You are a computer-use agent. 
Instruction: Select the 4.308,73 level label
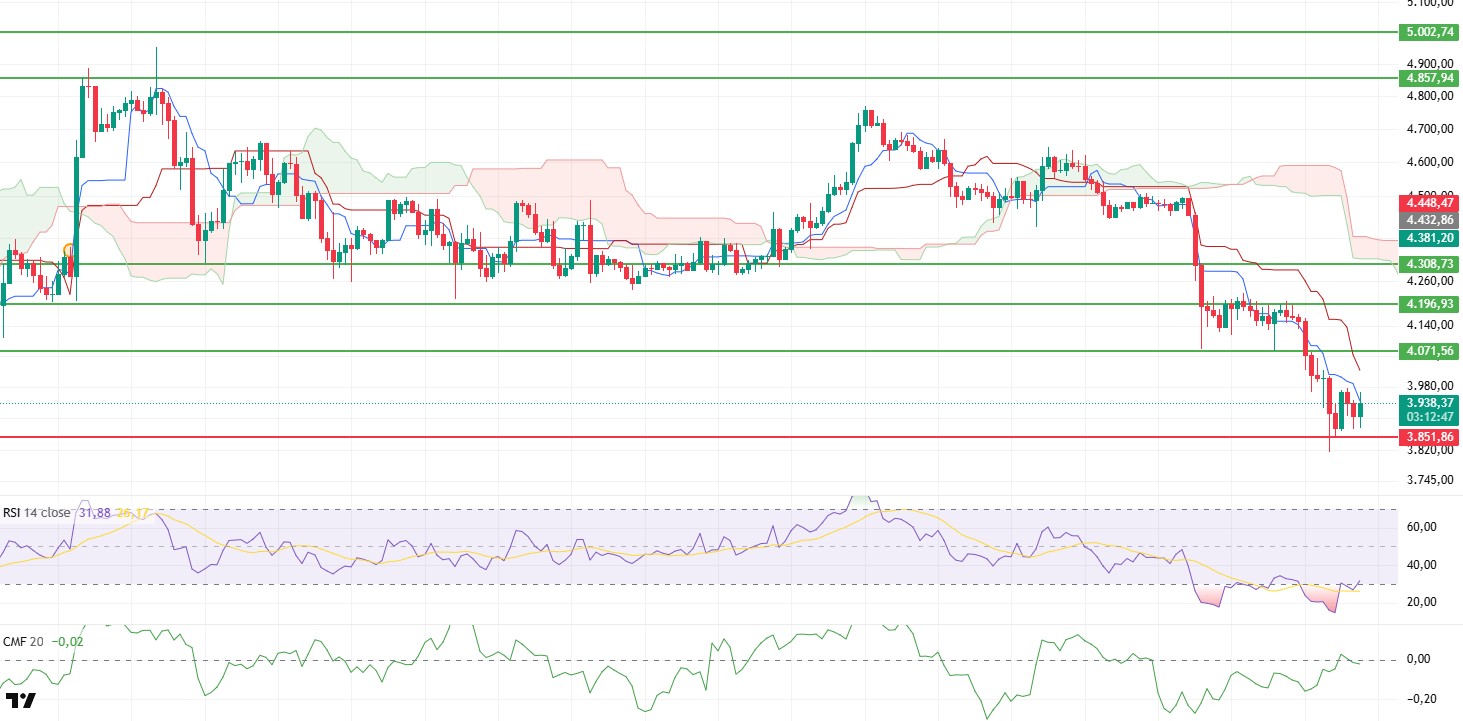[1430, 264]
